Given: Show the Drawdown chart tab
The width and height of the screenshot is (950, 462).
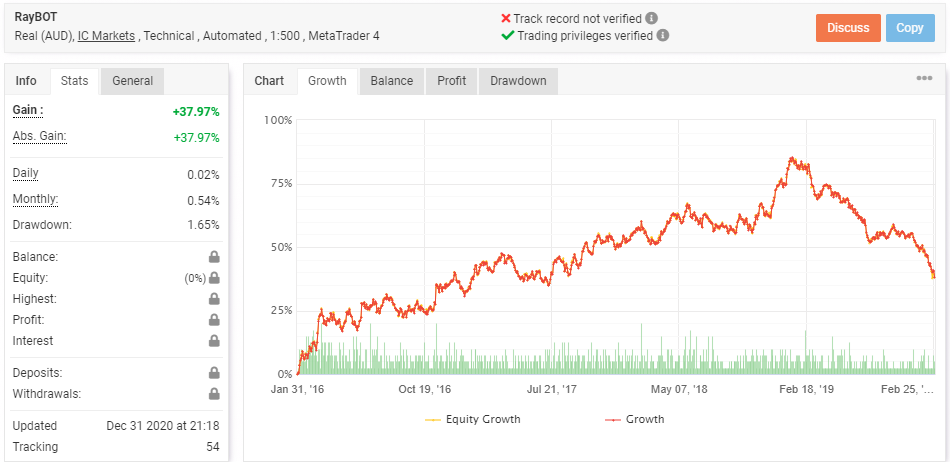Looking at the screenshot, I should [x=518, y=81].
